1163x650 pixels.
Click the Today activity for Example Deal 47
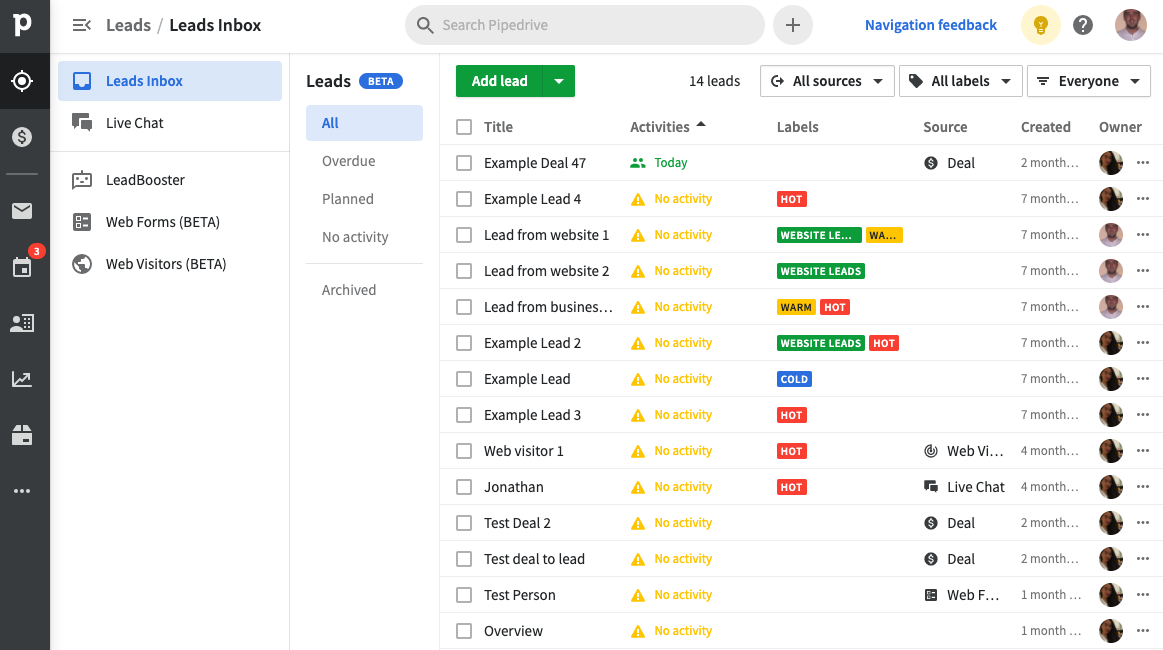(x=671, y=162)
